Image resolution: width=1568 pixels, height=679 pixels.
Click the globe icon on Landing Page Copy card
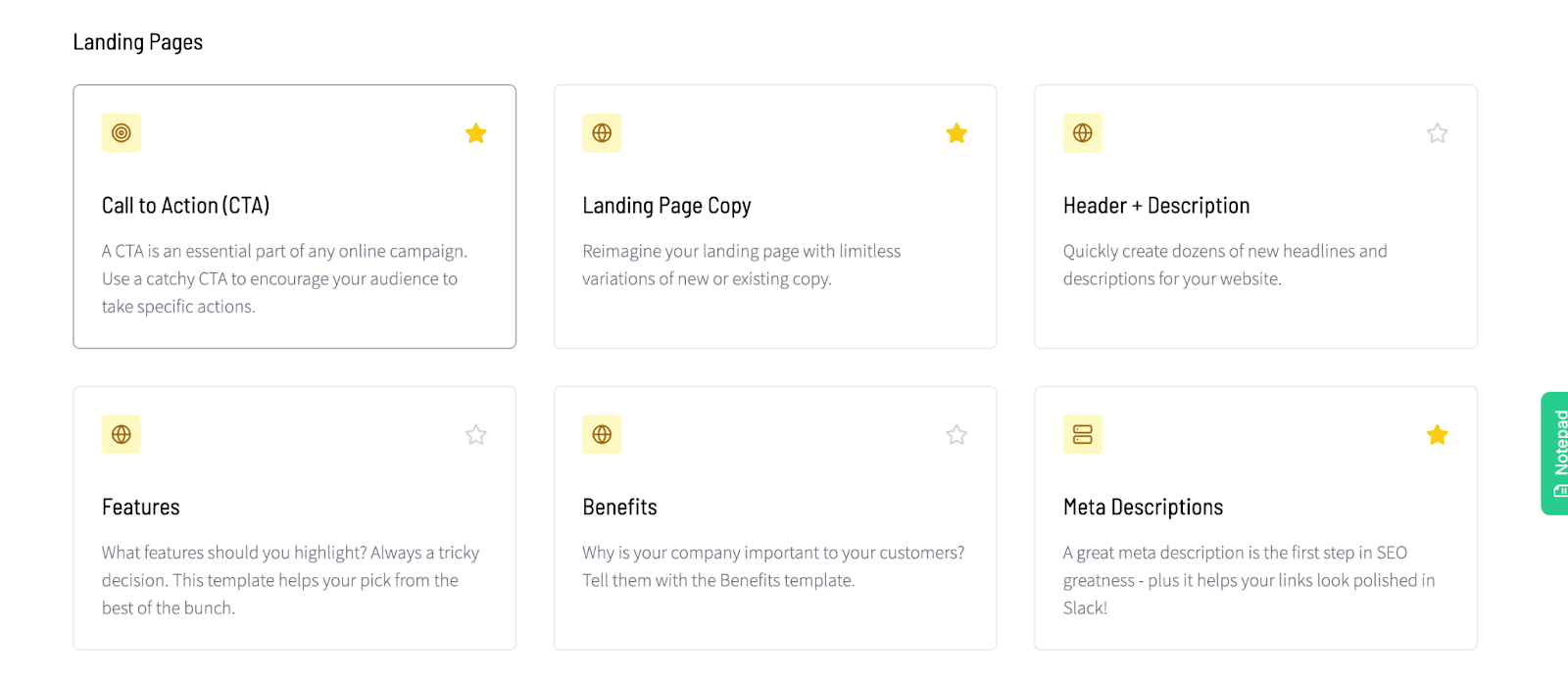click(602, 133)
